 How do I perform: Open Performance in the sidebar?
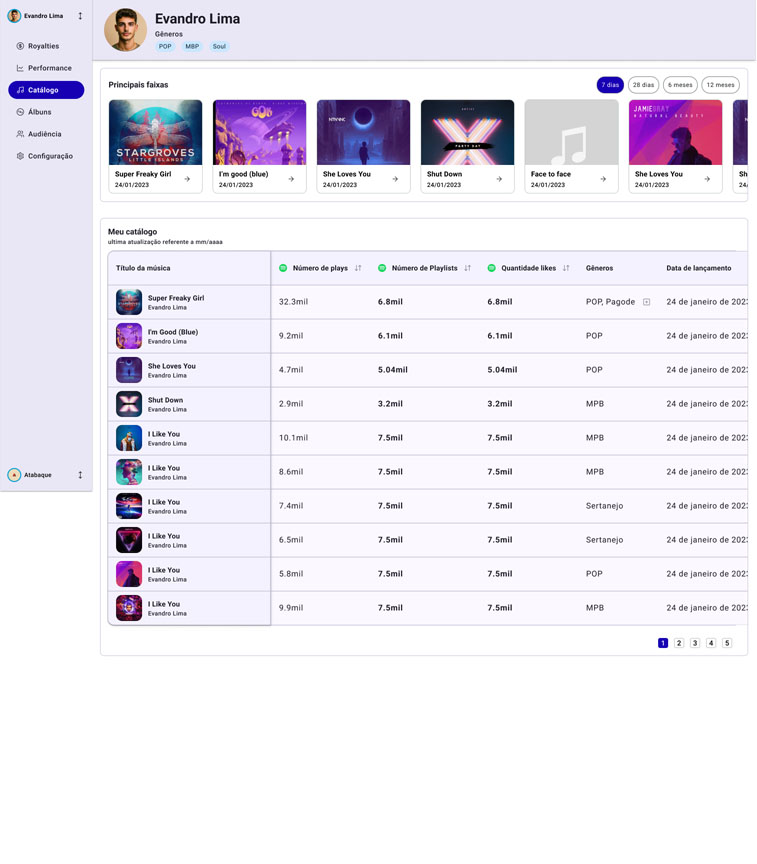point(44,68)
